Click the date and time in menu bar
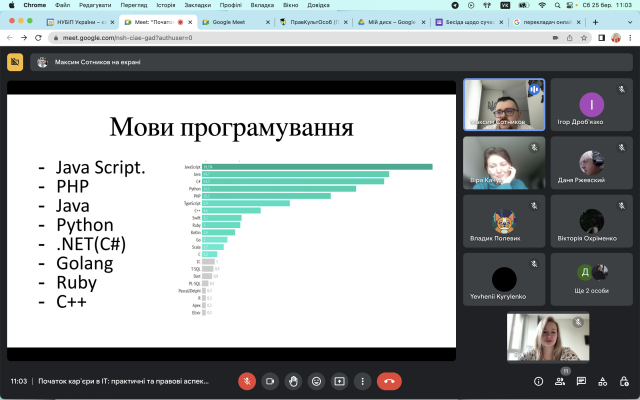The image size is (640, 400). [x=607, y=5]
